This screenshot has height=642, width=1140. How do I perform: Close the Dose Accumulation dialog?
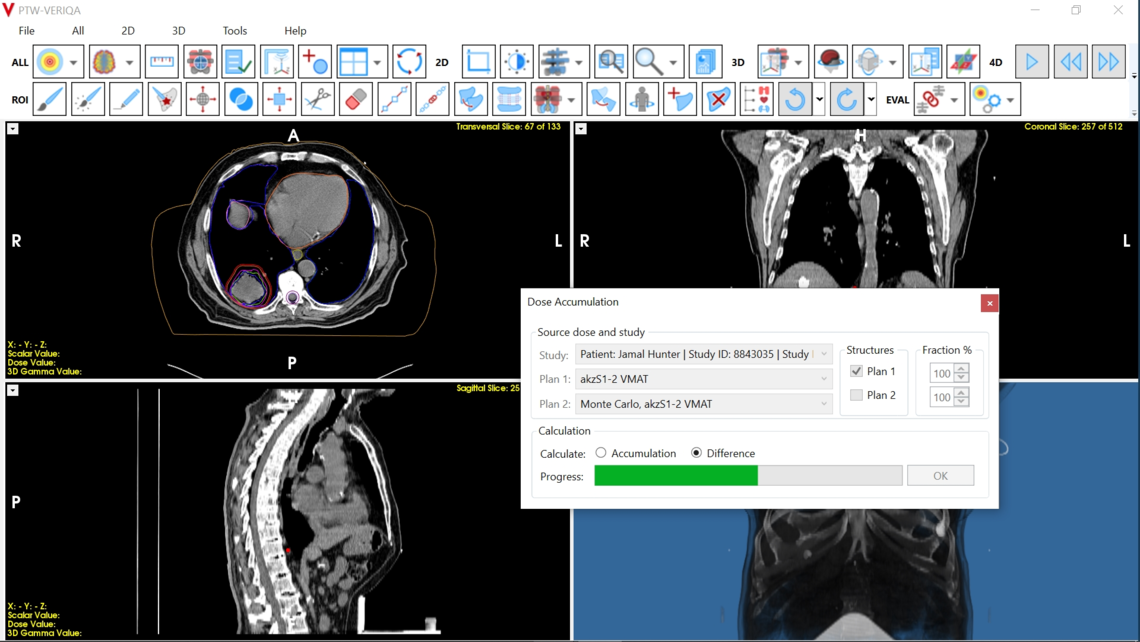coord(989,302)
